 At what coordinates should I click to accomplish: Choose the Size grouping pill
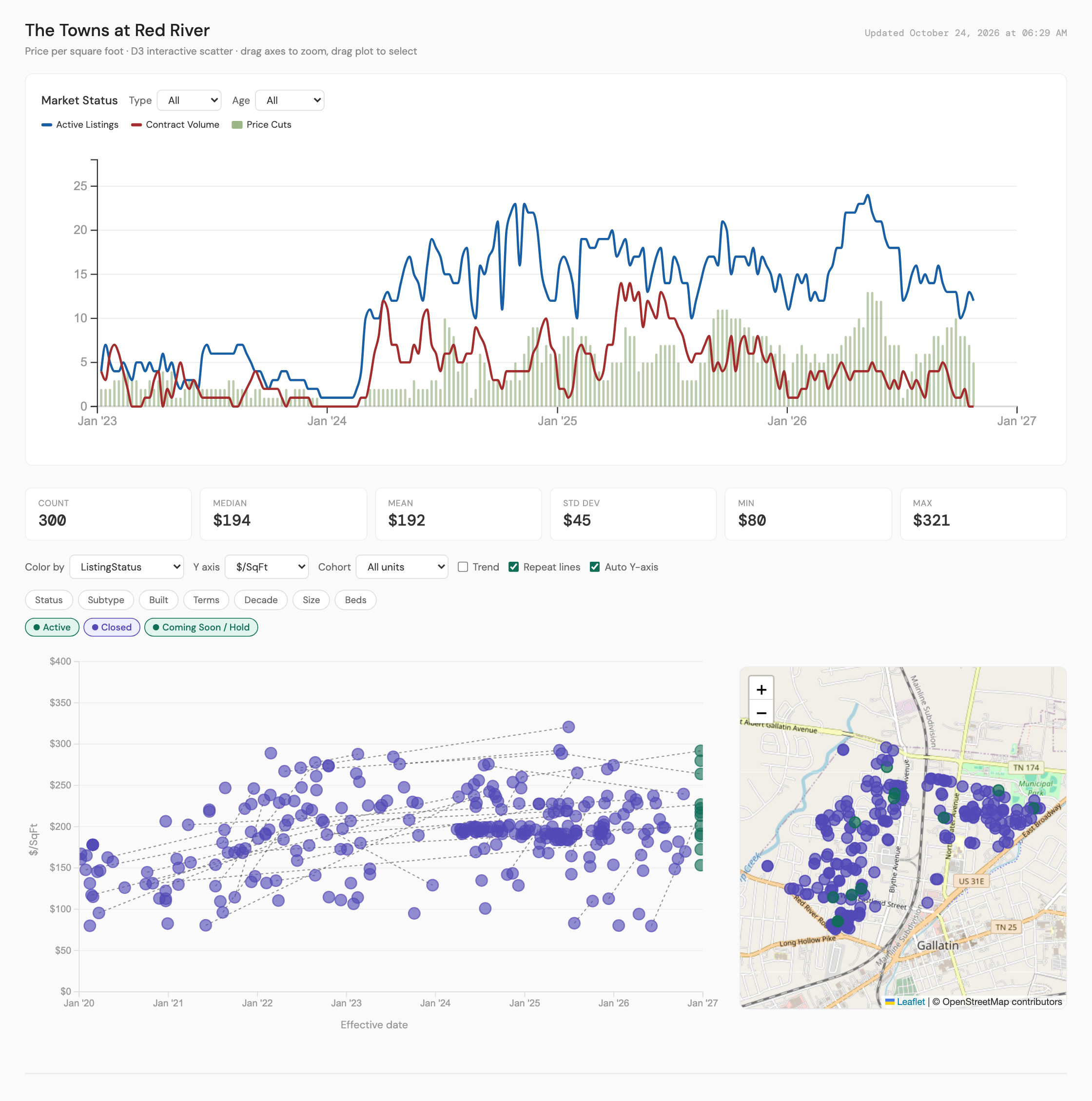tap(311, 600)
